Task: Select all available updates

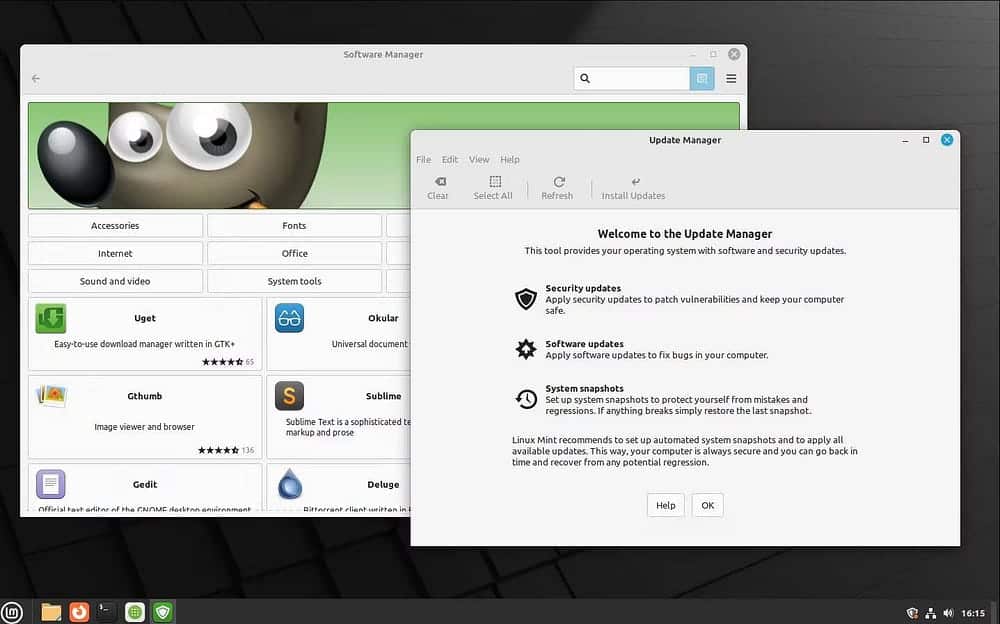Action: point(493,189)
